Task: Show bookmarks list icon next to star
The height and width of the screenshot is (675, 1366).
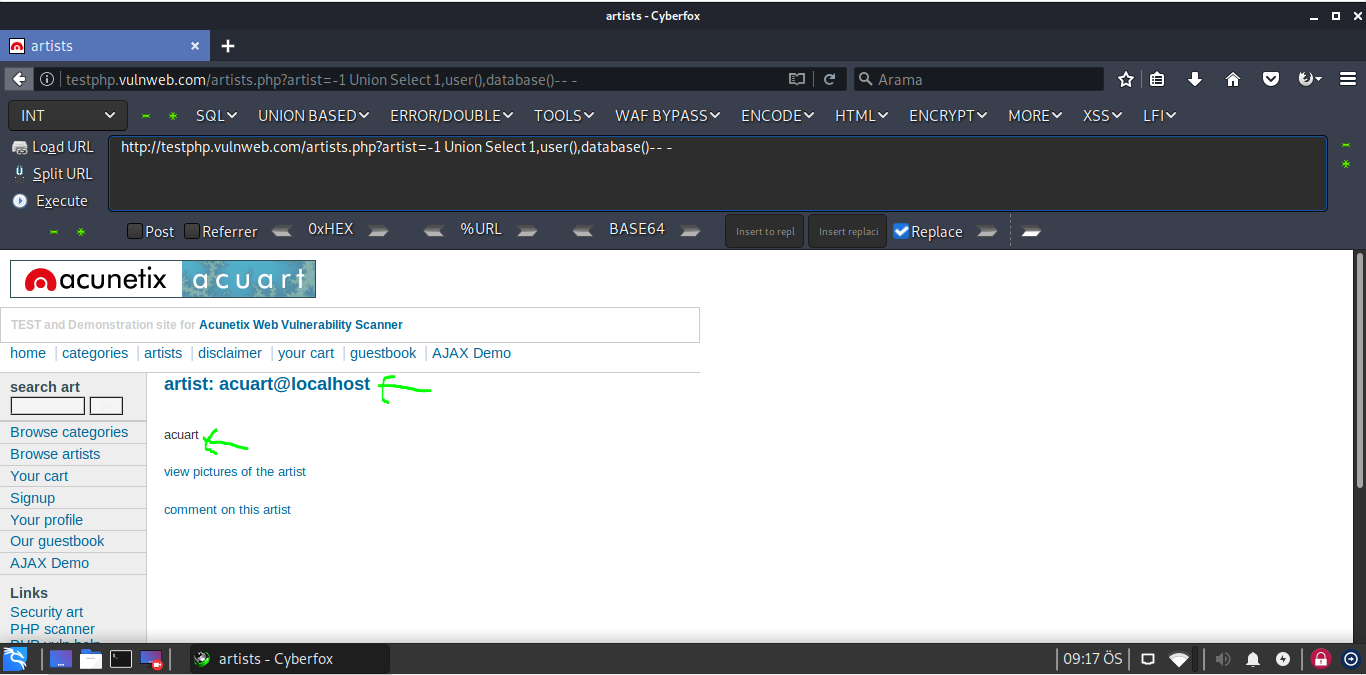Action: pyautogui.click(x=1157, y=79)
